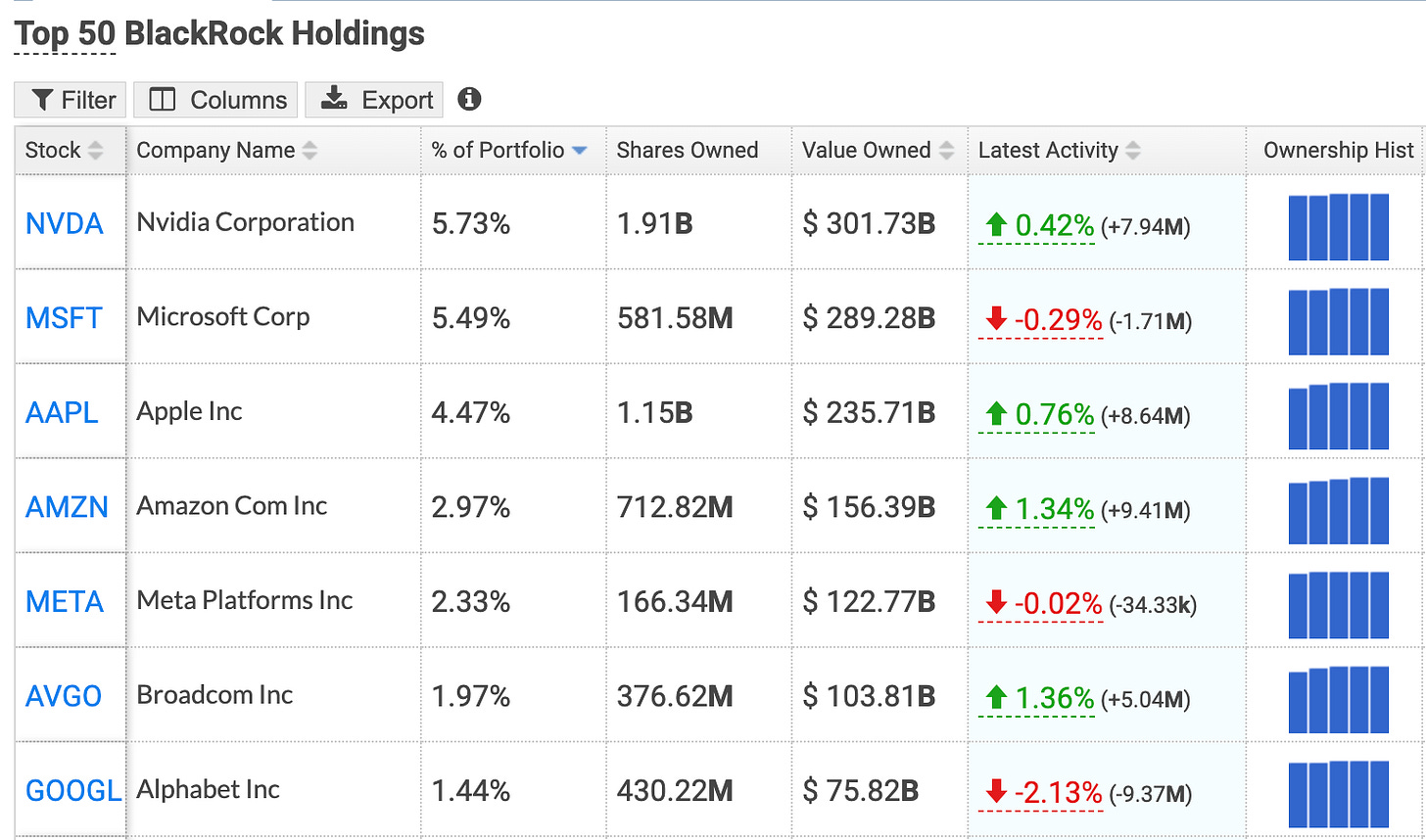Open Meta ownership history bar chart
The image size is (1426, 840).
coord(1338,605)
